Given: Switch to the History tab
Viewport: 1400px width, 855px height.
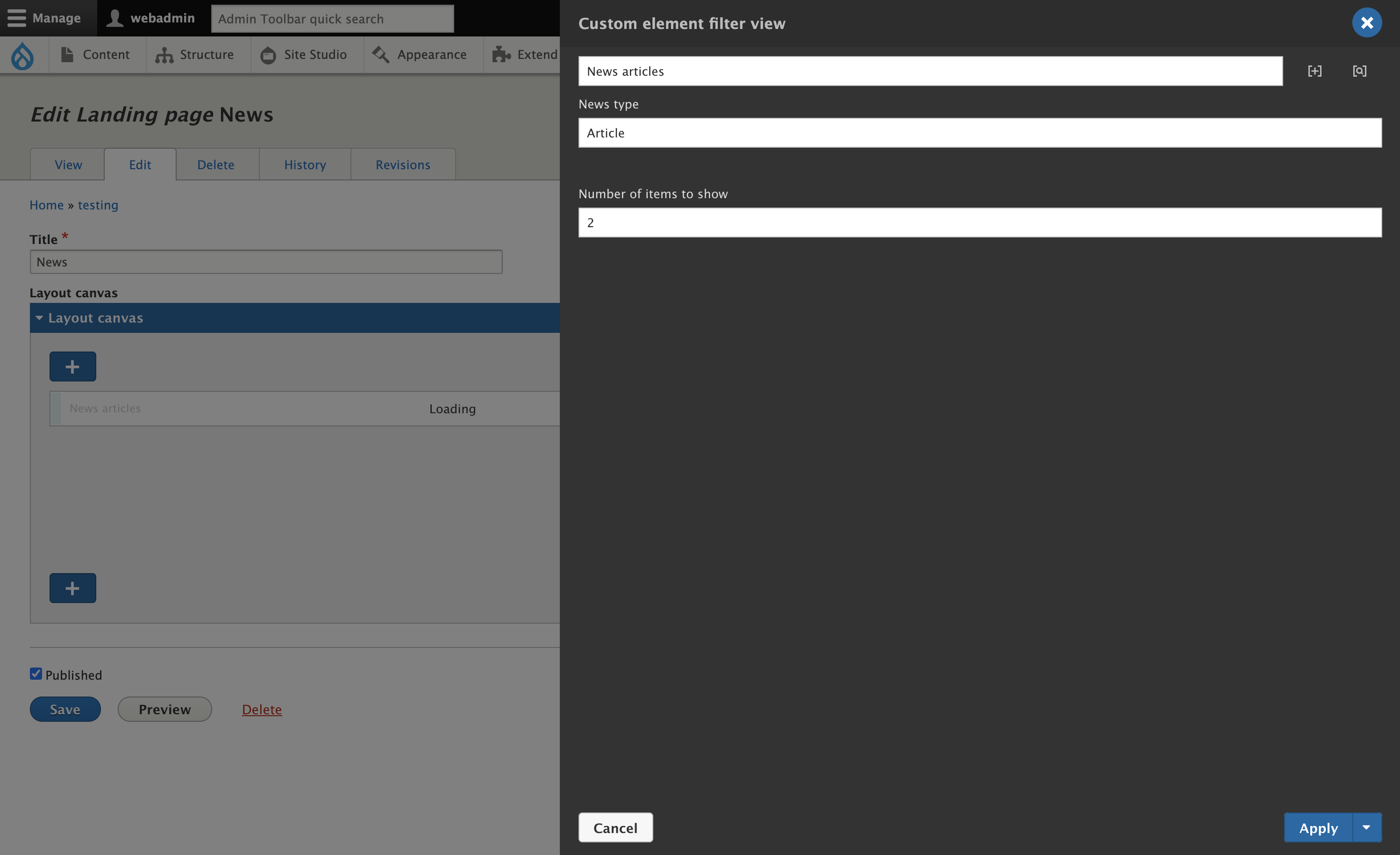Looking at the screenshot, I should tap(305, 164).
